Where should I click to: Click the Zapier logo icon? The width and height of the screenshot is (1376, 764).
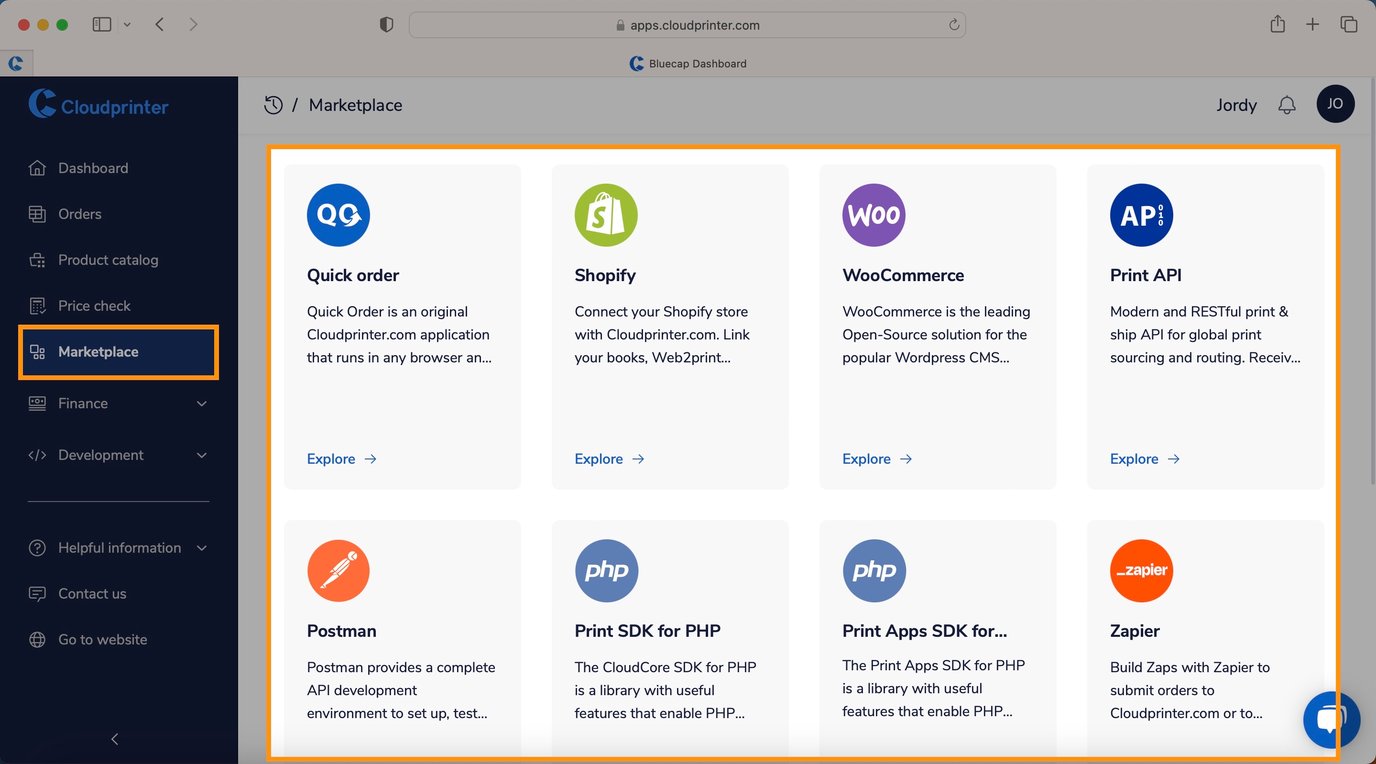click(1141, 571)
